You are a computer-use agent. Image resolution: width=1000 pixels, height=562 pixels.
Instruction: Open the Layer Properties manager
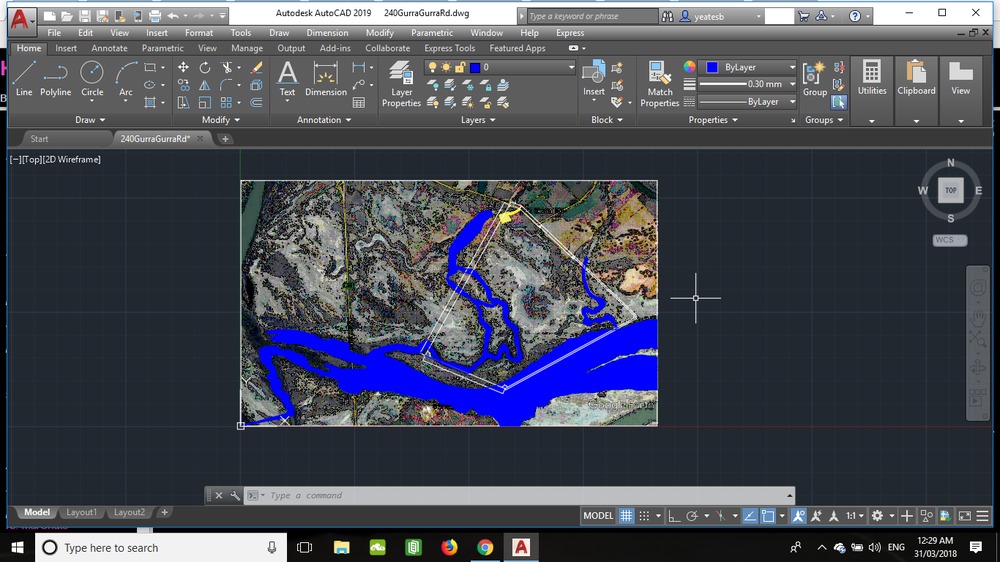pos(401,84)
